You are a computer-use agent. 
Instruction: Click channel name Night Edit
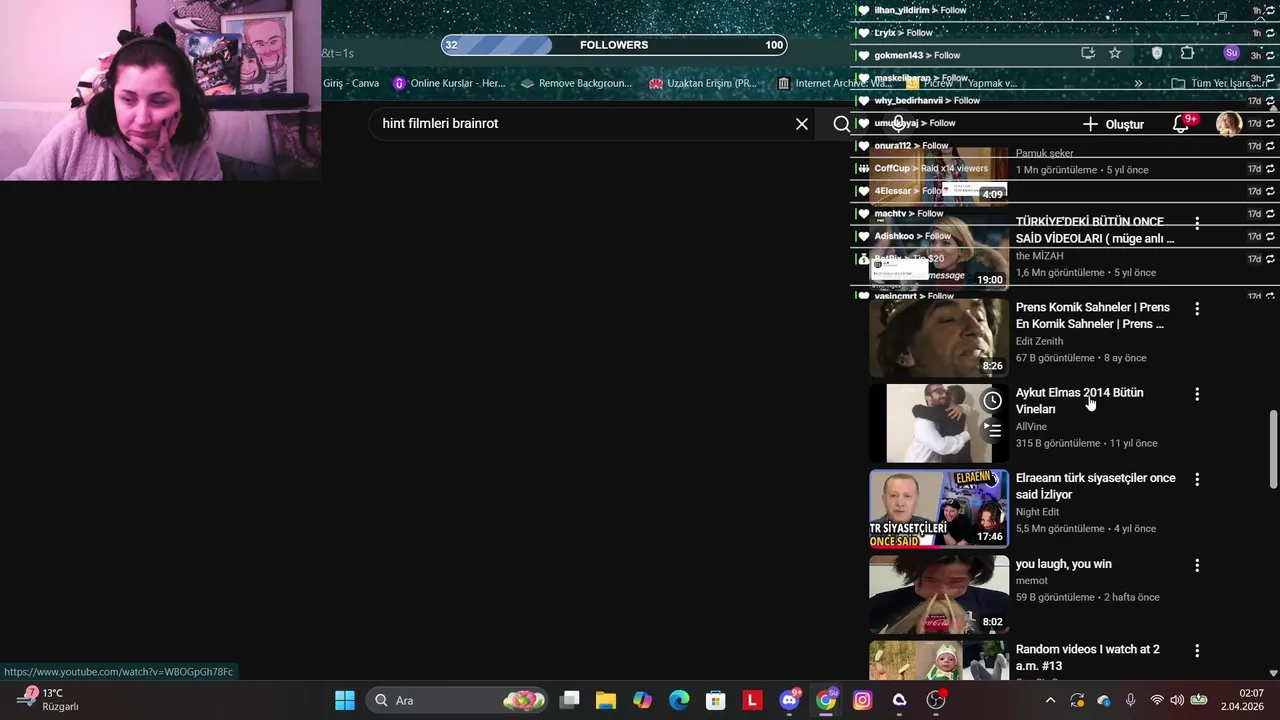pos(1037,512)
